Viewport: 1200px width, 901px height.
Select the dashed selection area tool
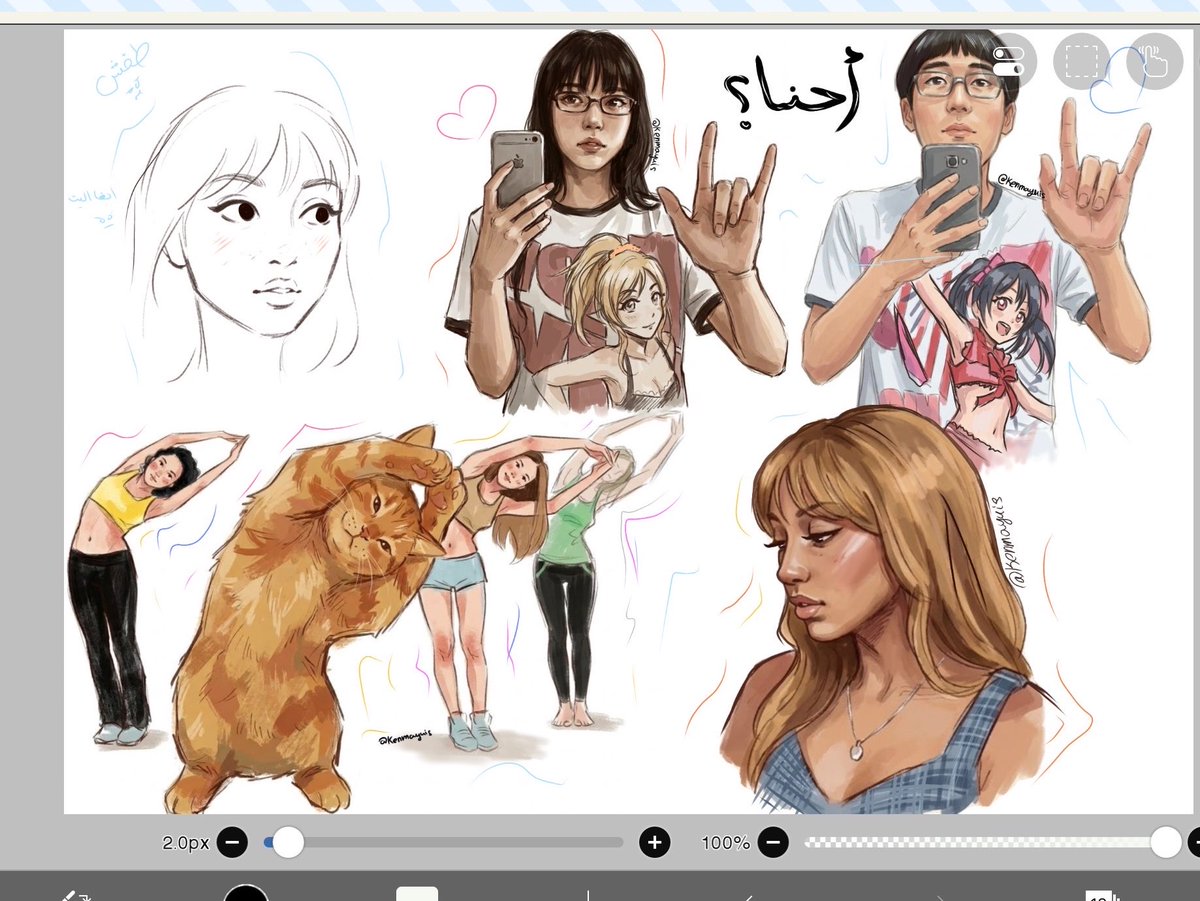pyautogui.click(x=1081, y=60)
